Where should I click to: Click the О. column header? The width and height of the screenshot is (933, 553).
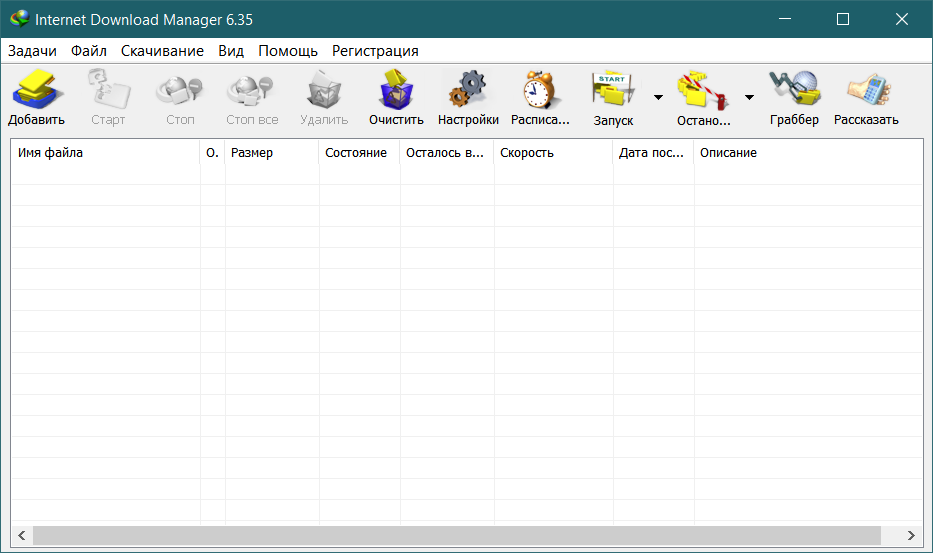coord(212,153)
